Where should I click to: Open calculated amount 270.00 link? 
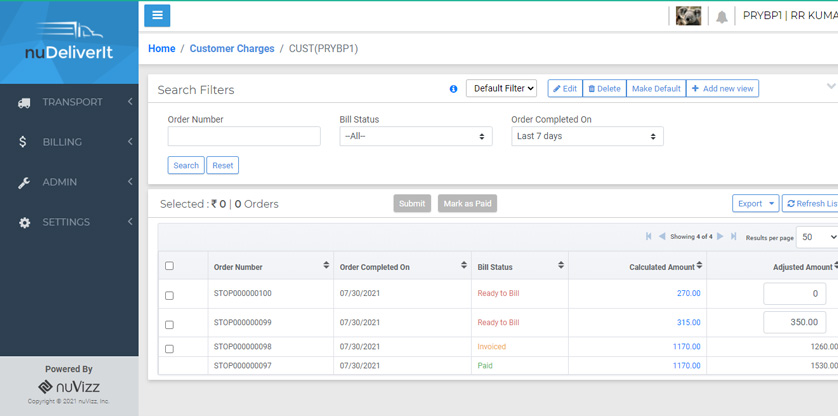(x=688, y=294)
